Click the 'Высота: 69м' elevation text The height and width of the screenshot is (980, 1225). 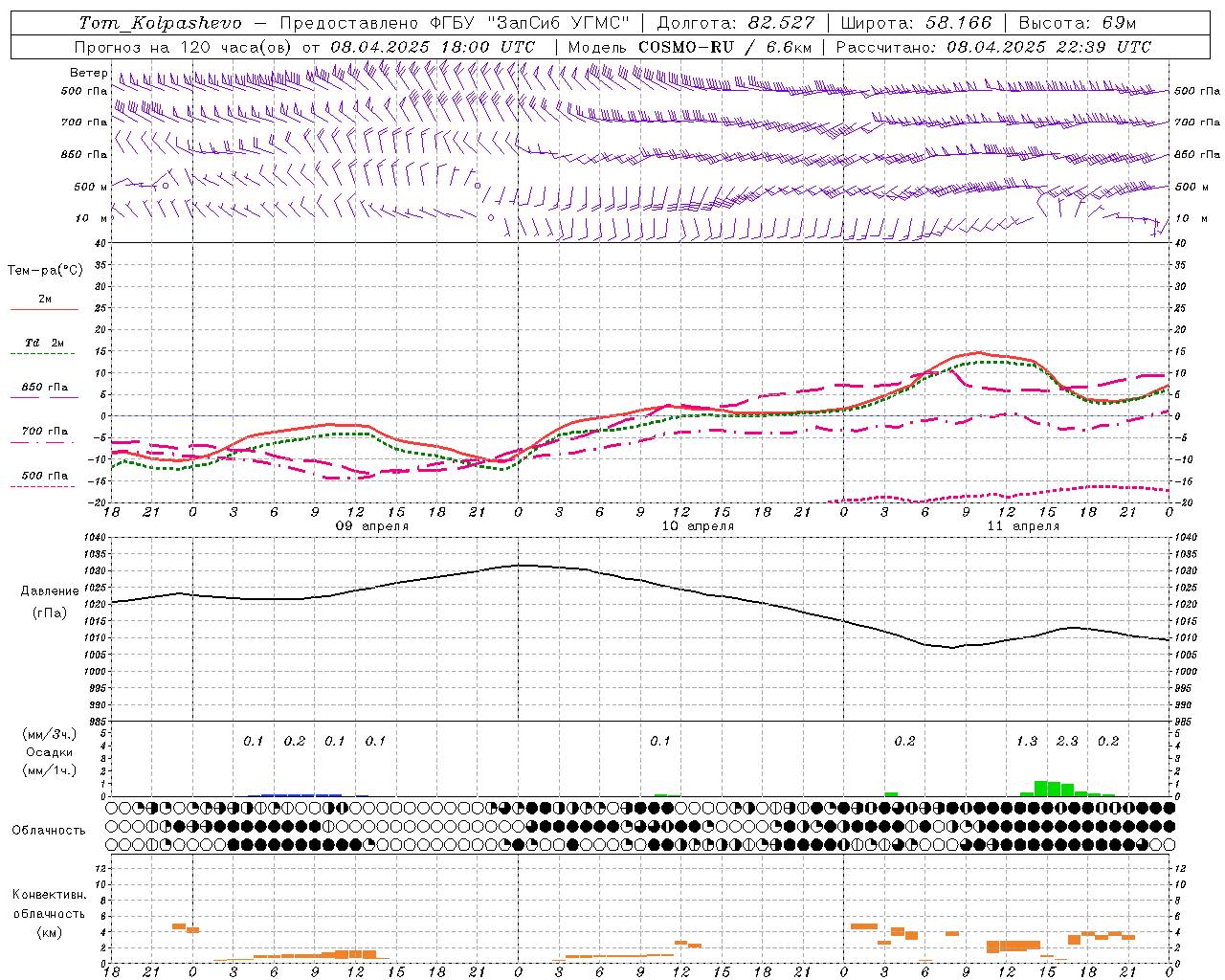pyautogui.click(x=1077, y=23)
